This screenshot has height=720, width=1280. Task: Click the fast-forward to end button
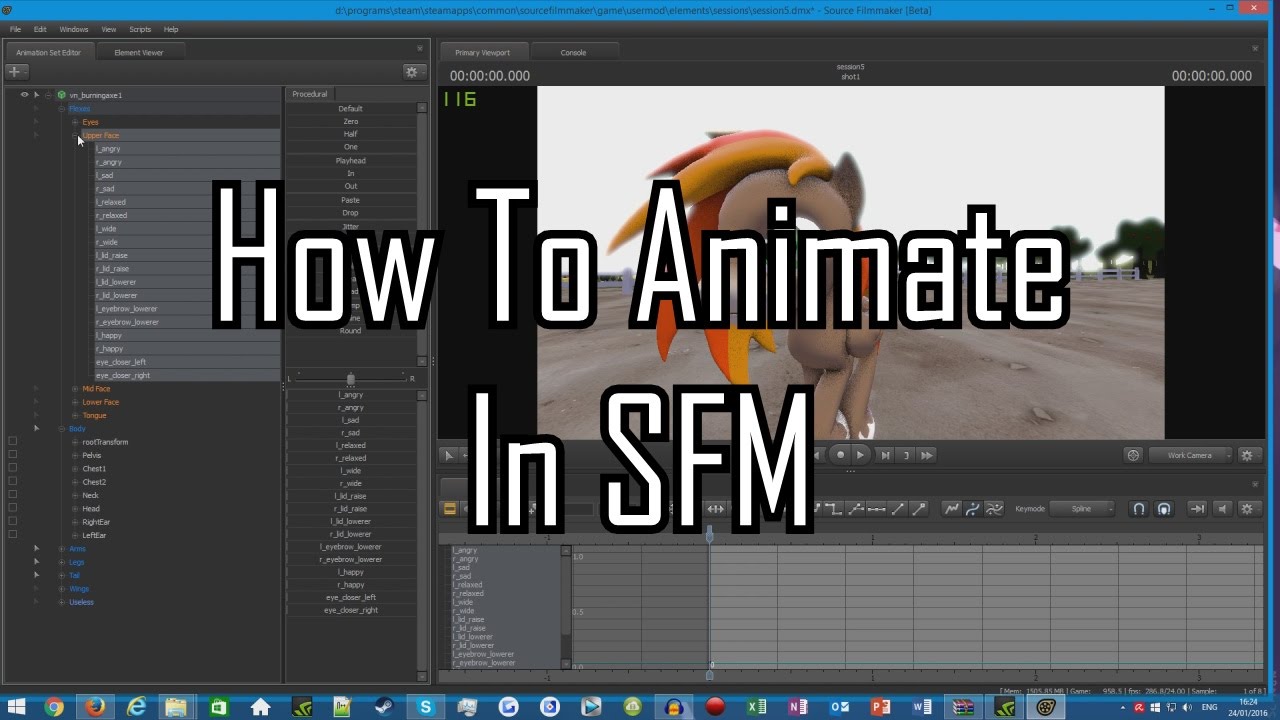point(927,455)
